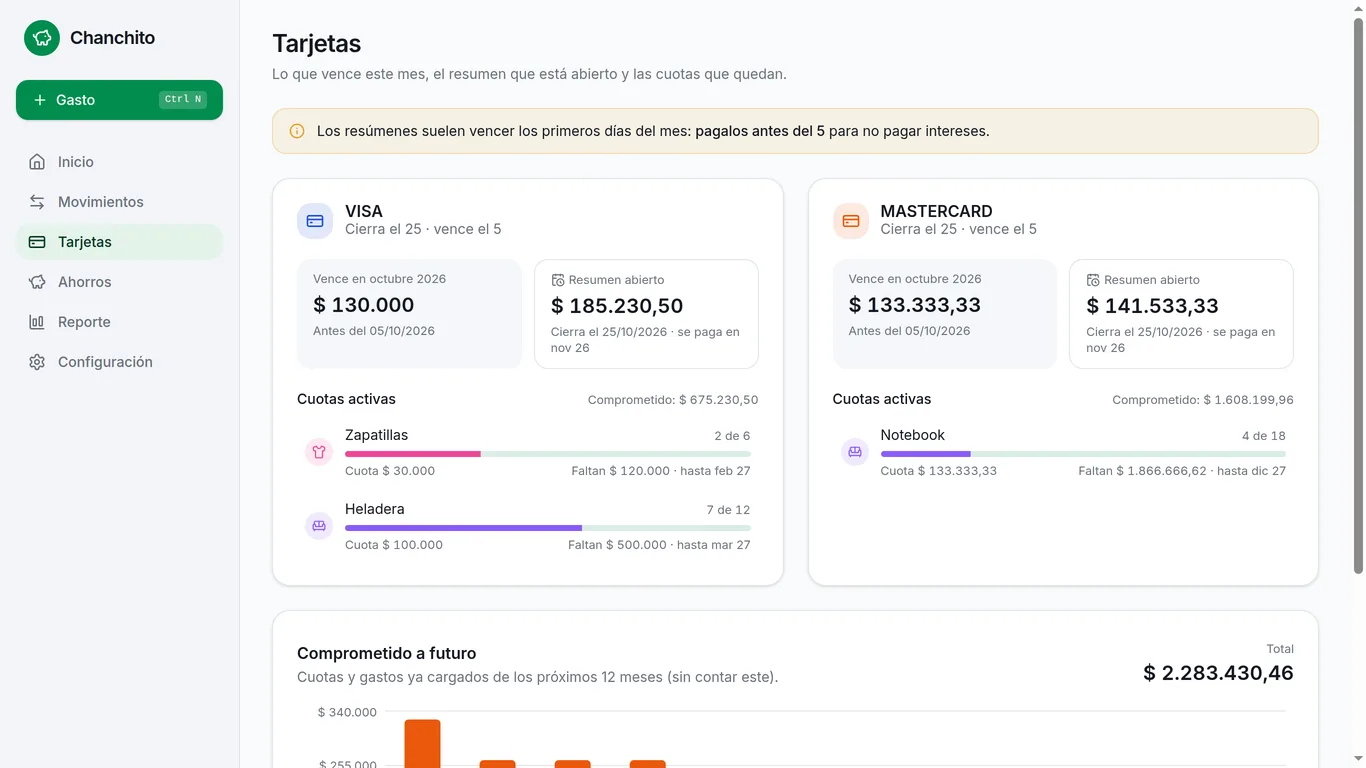Click the Comprometido: $ 1.608.199,96 text
Screen dimensions: 1366x768
click(1203, 400)
